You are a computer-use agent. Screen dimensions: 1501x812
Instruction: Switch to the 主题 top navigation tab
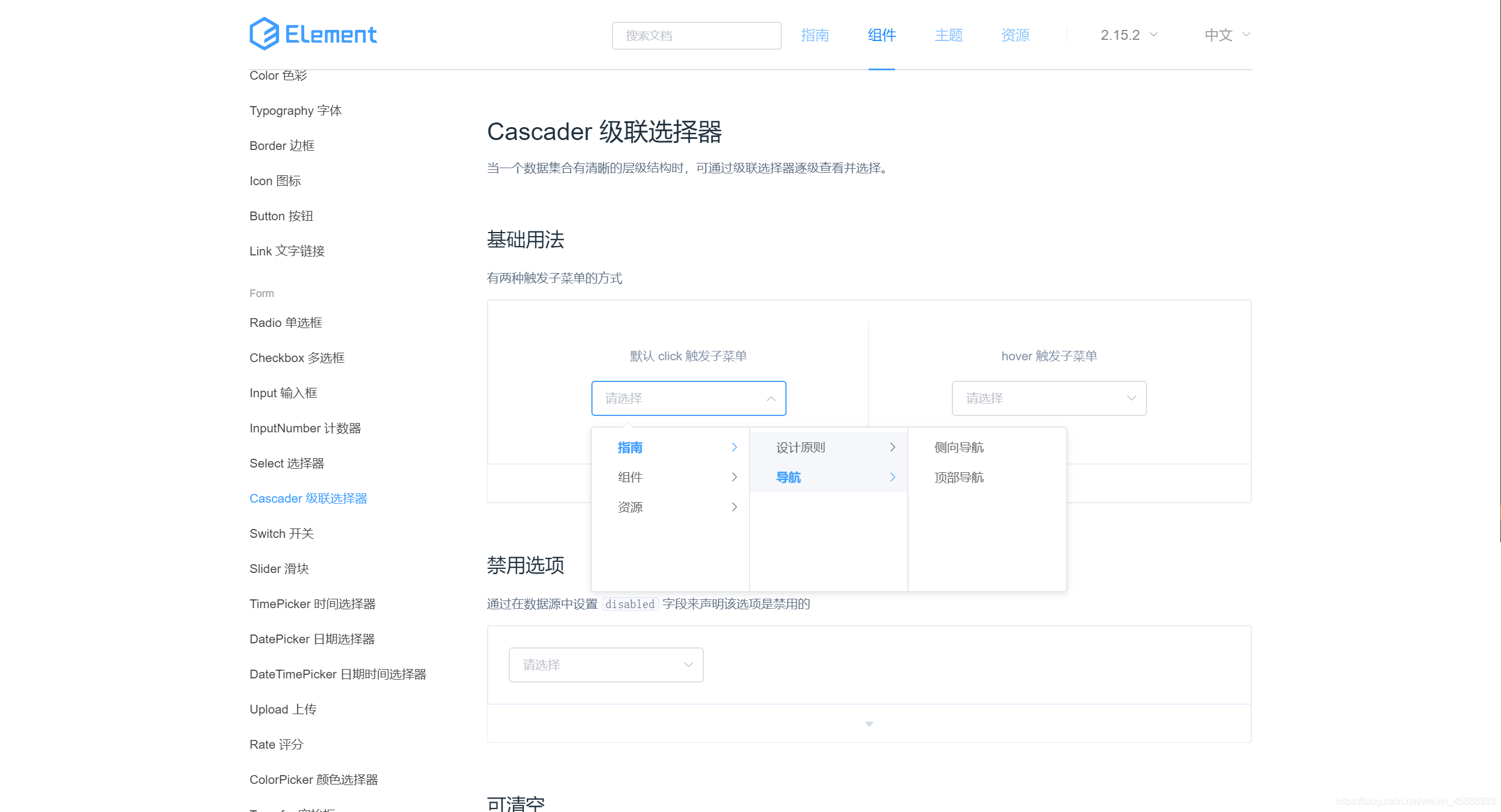948,35
